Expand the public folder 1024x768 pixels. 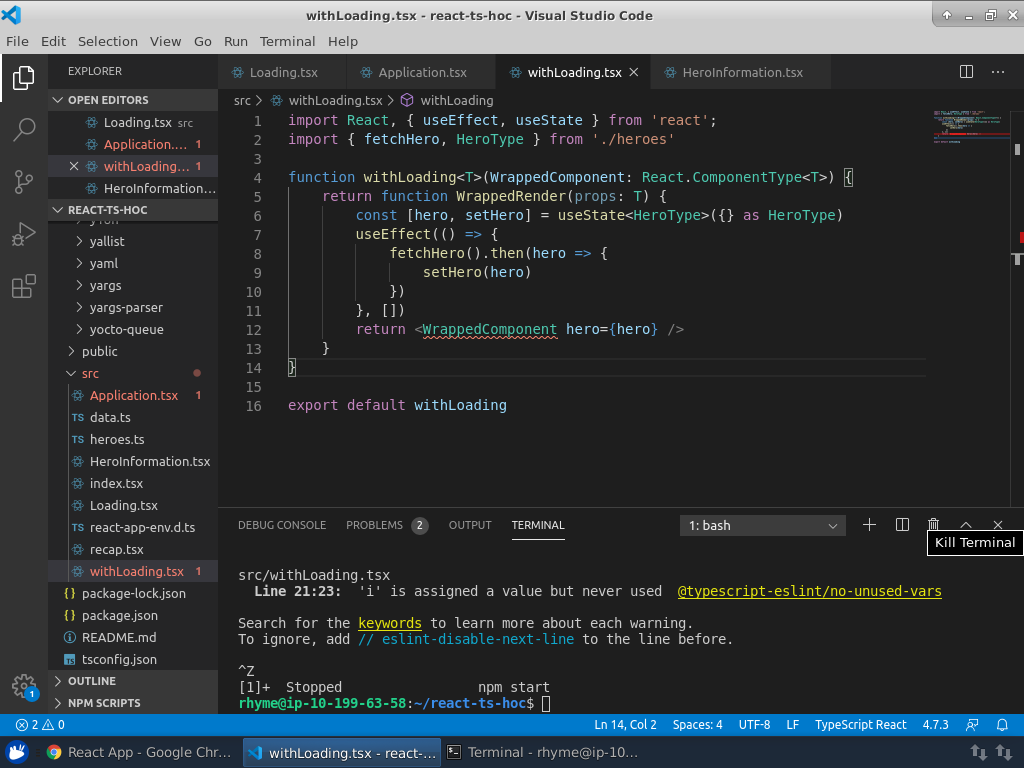tap(99, 351)
